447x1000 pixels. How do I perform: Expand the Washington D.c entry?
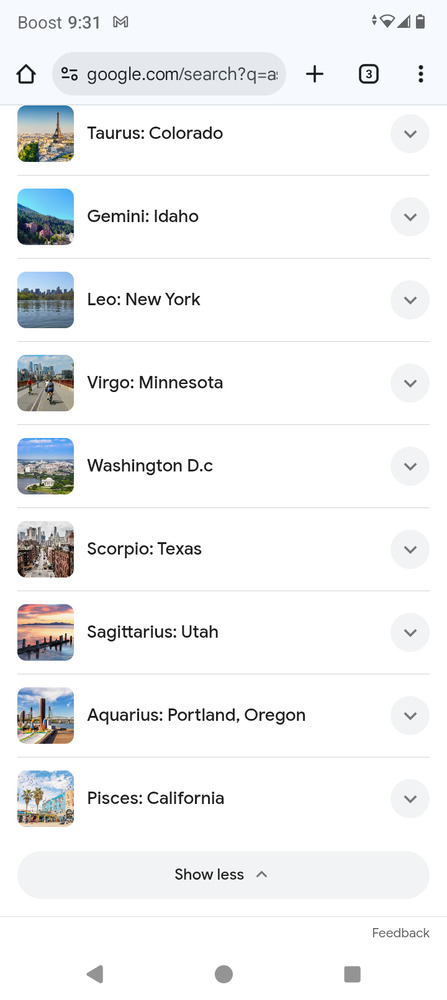[x=410, y=466]
